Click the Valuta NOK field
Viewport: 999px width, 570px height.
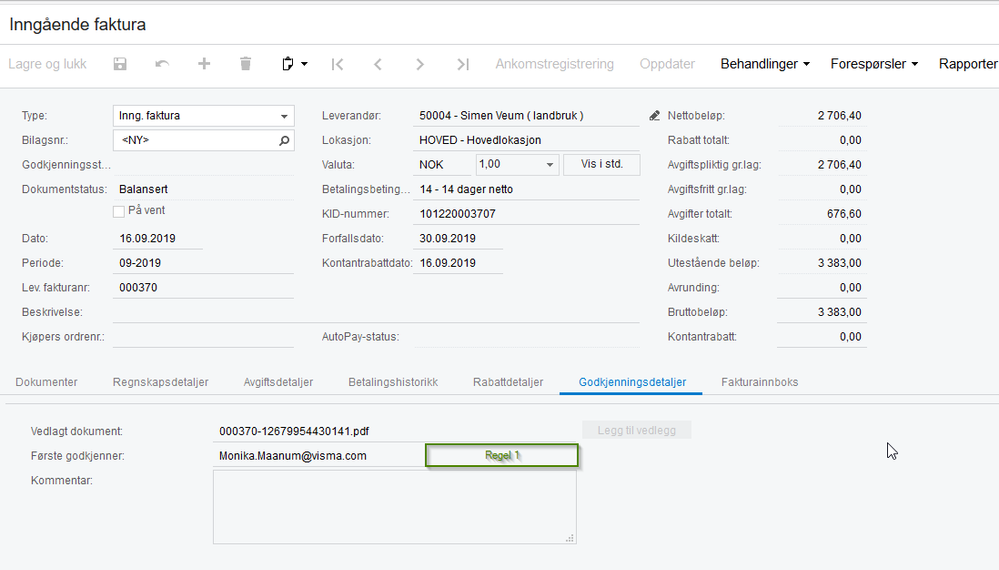tap(442, 165)
